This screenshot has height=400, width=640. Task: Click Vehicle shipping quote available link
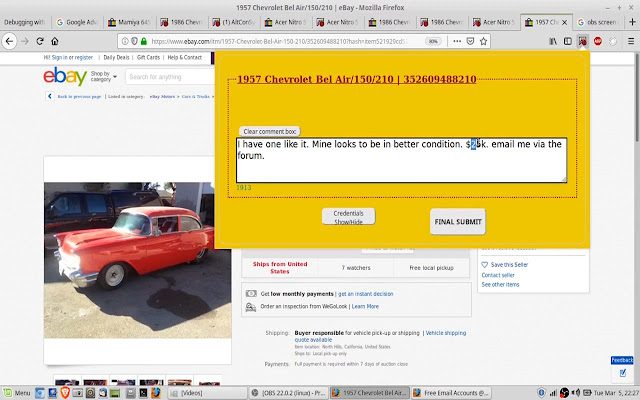[380, 336]
